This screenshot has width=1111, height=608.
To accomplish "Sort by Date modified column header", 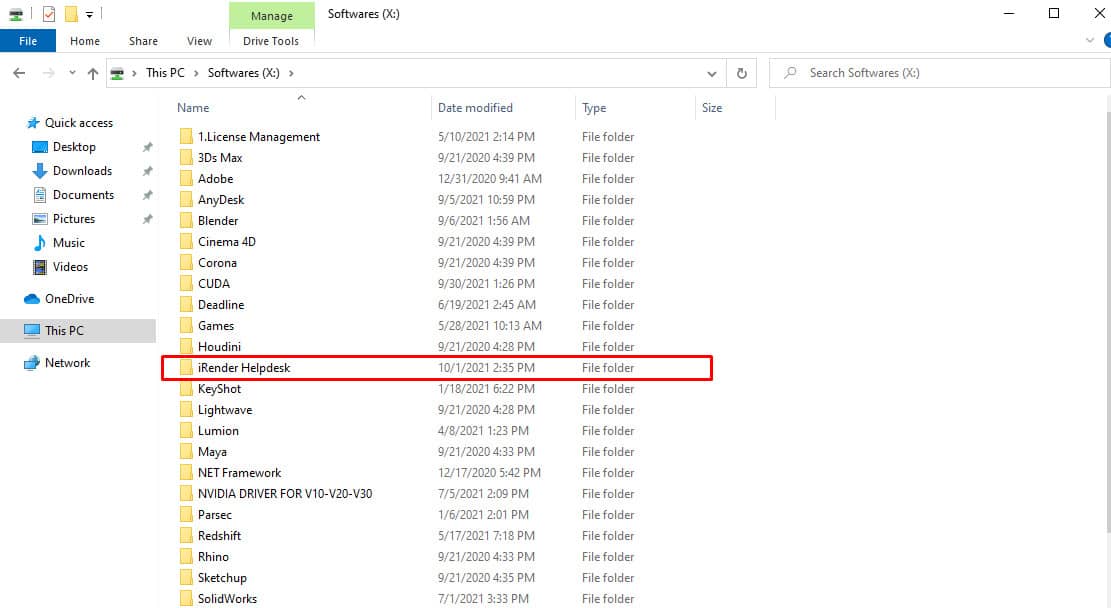I will pyautogui.click(x=475, y=108).
